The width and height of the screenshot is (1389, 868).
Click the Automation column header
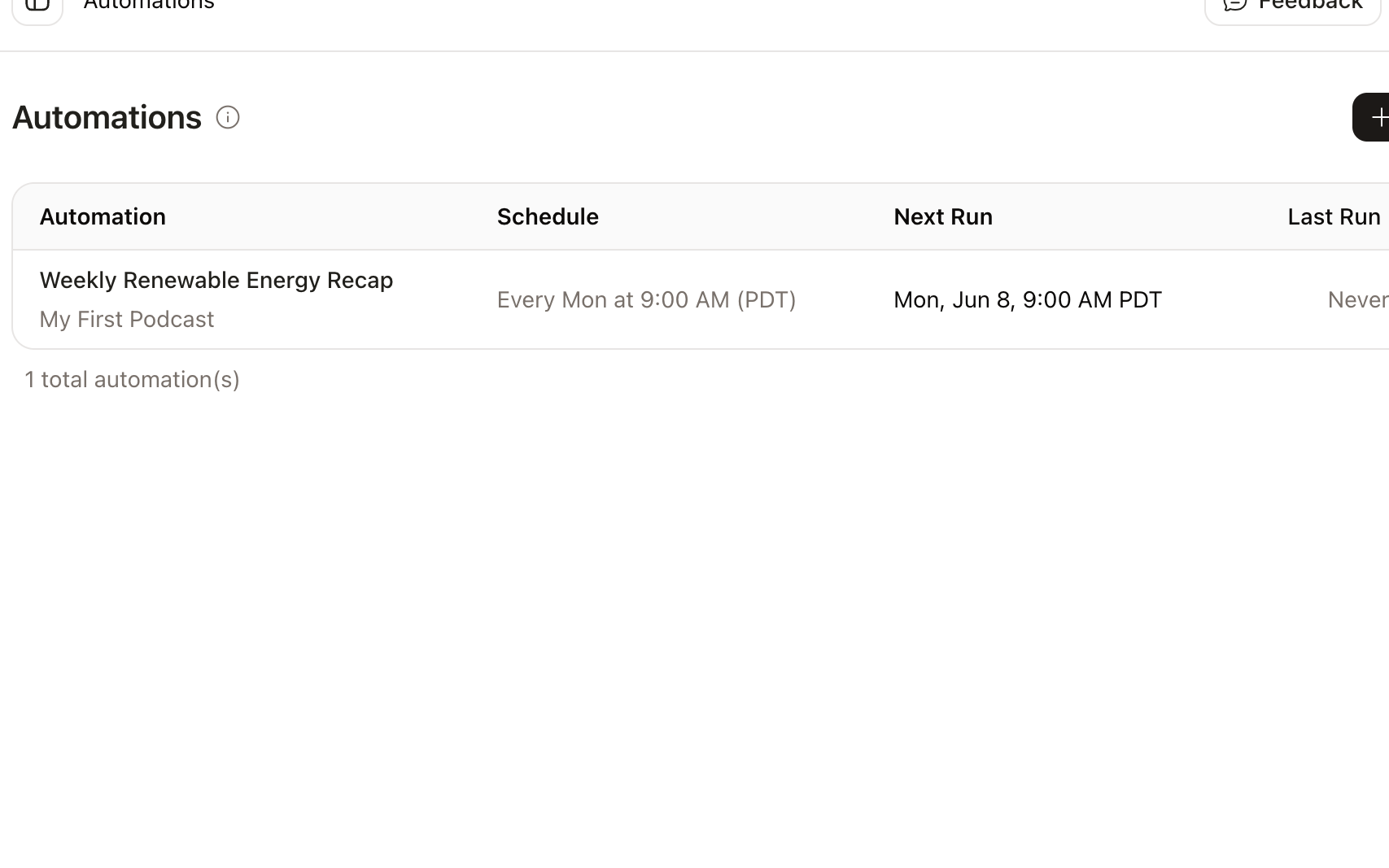[103, 216]
